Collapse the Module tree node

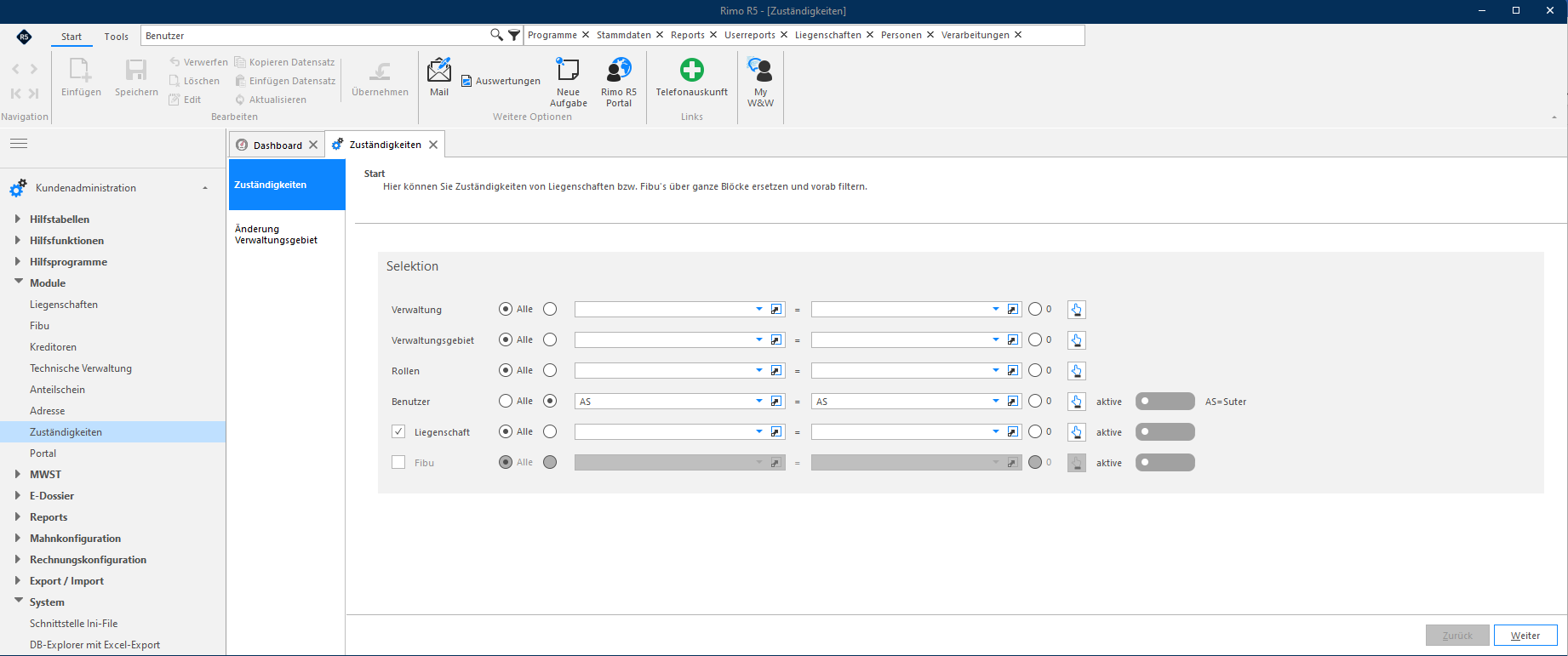tap(18, 282)
